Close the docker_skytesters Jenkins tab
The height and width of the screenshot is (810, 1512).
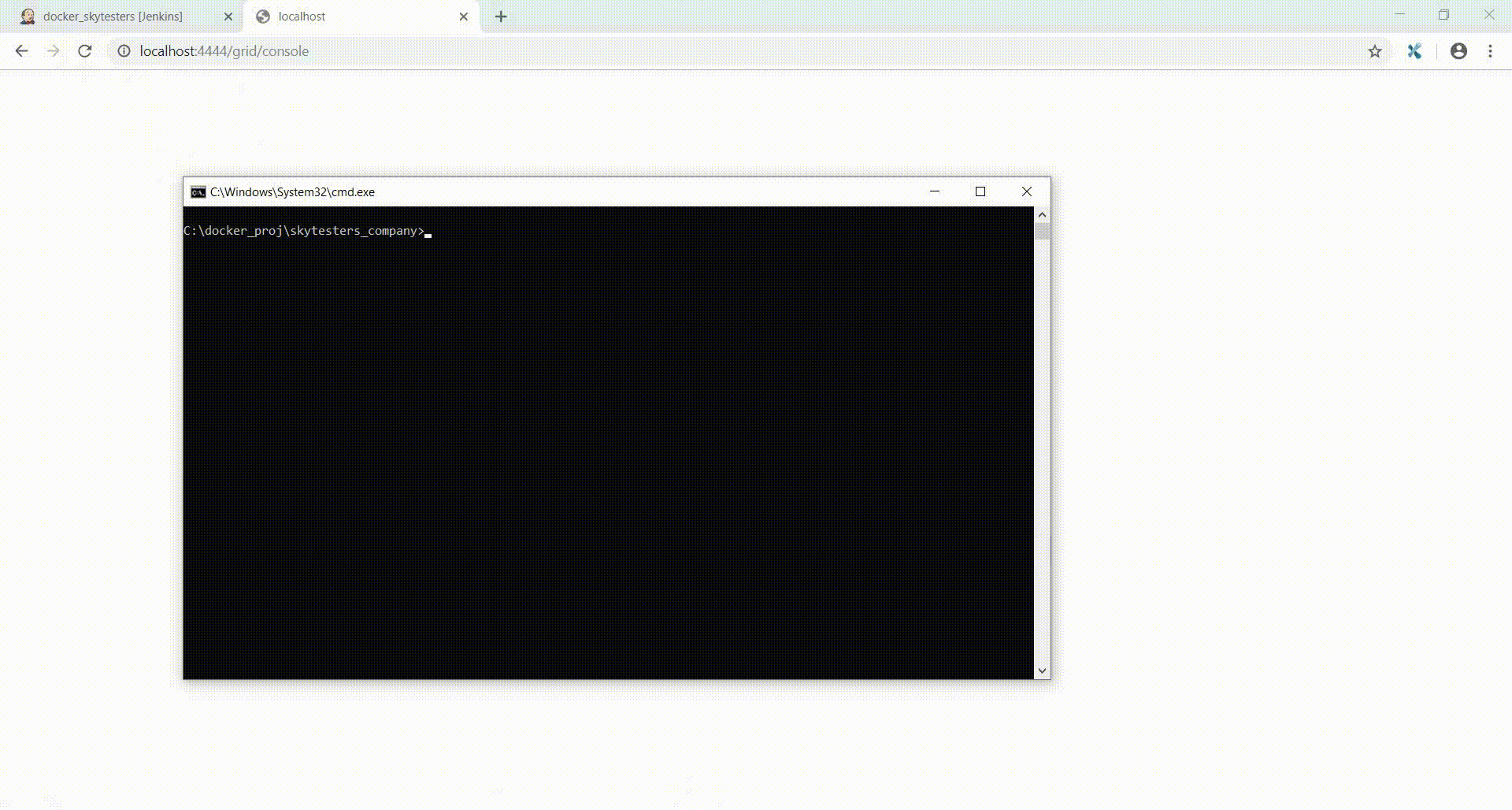click(228, 17)
